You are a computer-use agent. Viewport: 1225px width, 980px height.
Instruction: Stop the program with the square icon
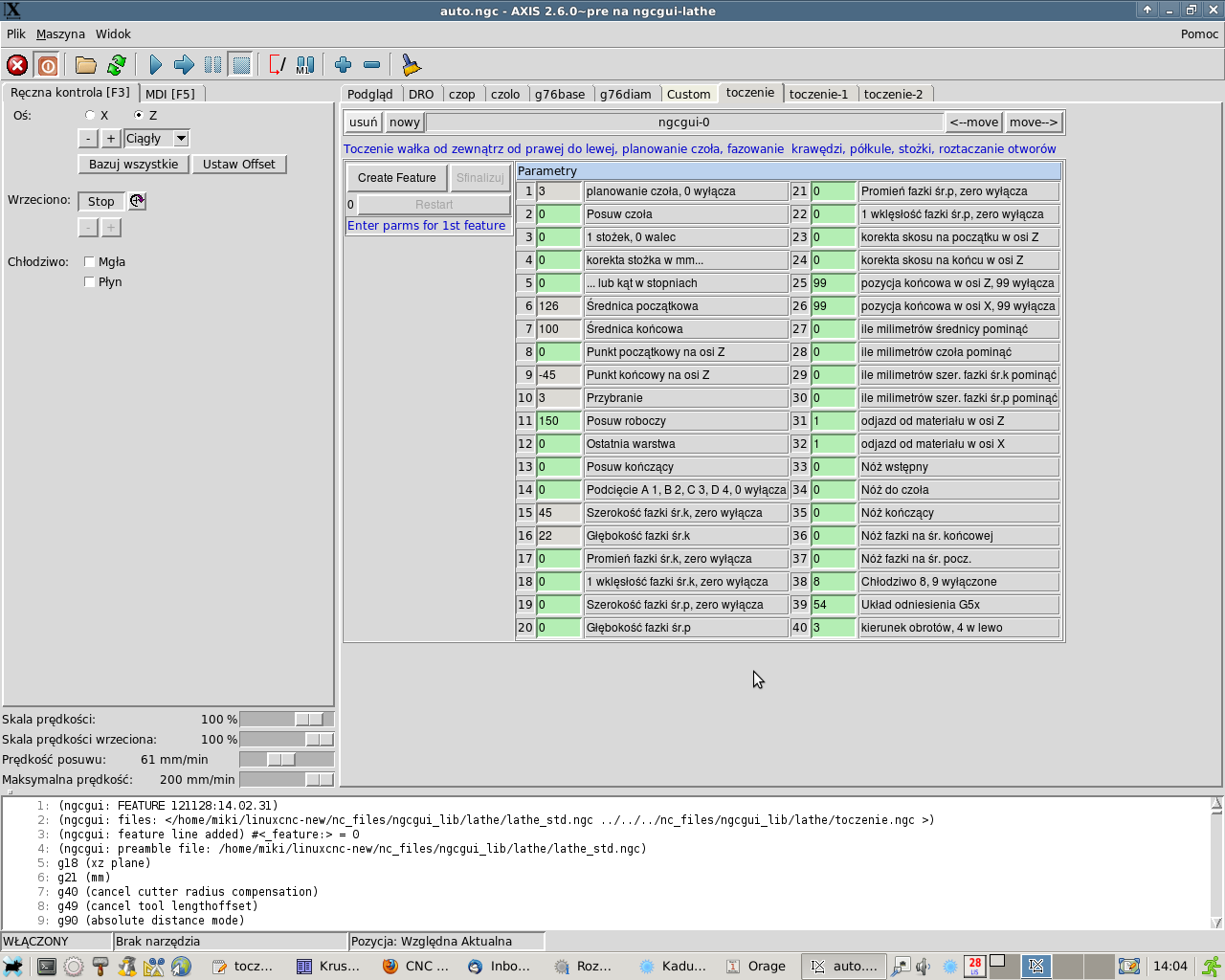(241, 65)
